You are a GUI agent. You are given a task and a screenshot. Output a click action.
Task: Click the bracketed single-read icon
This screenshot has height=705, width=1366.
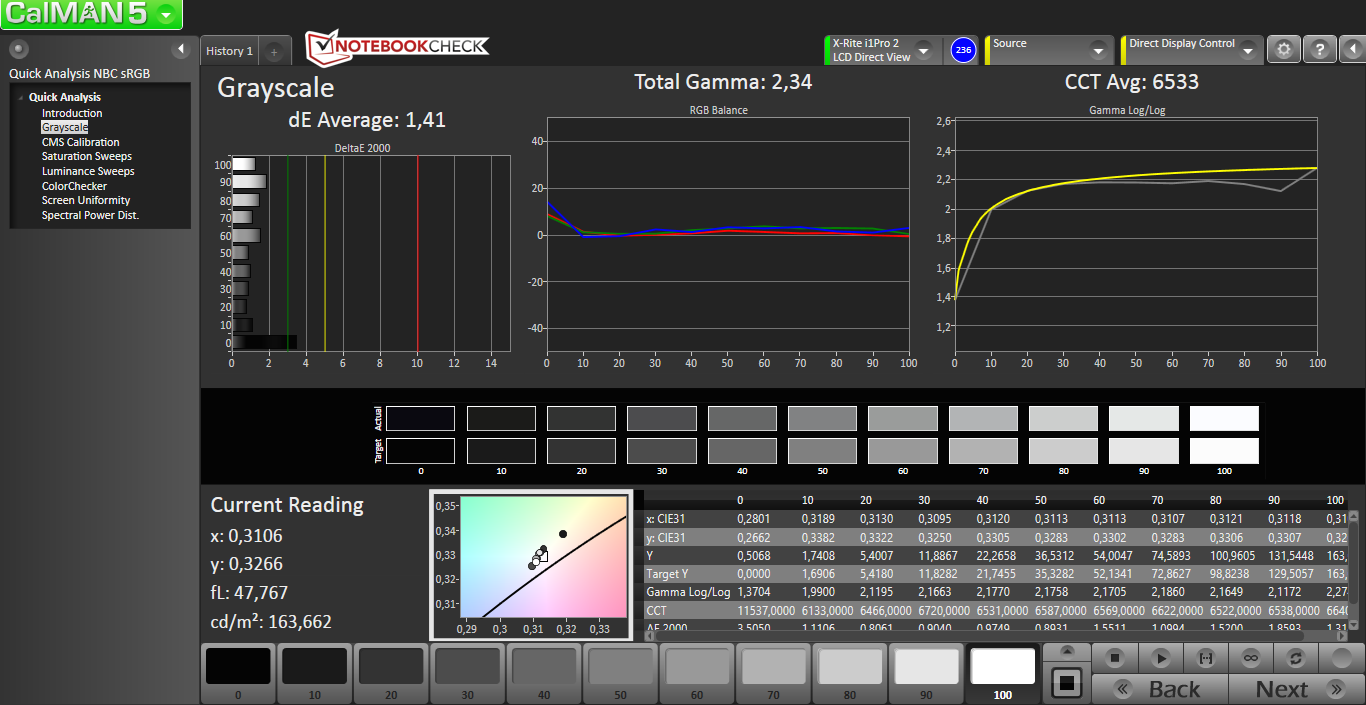click(1205, 658)
